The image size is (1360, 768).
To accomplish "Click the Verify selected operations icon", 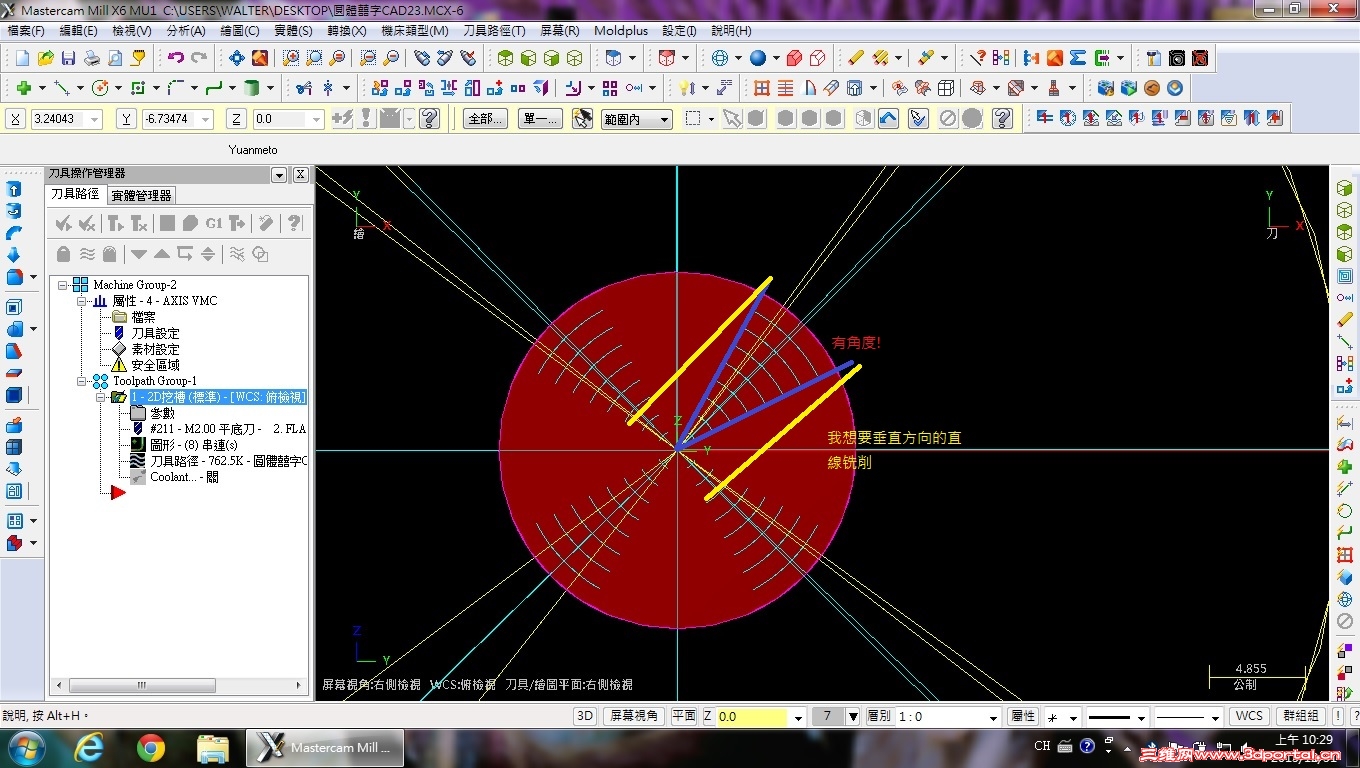I will point(190,223).
